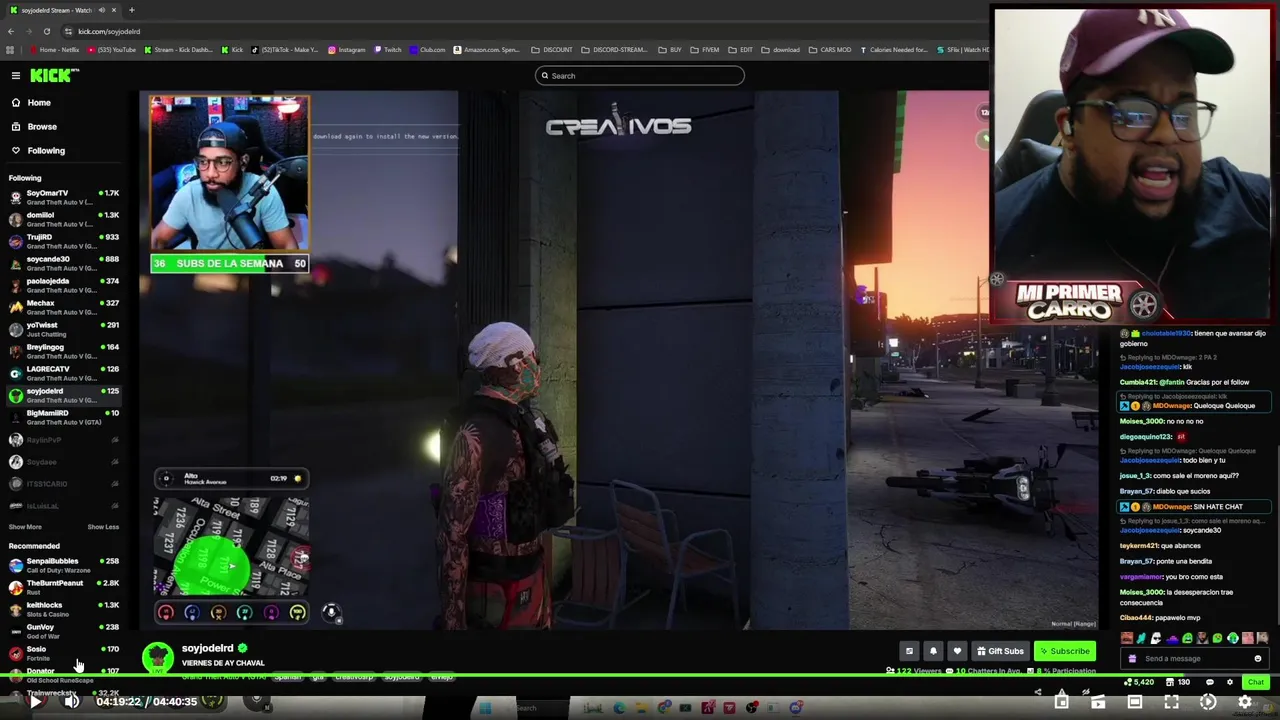Collapse the list with Show Less
The height and width of the screenshot is (720, 1280).
pos(103,527)
